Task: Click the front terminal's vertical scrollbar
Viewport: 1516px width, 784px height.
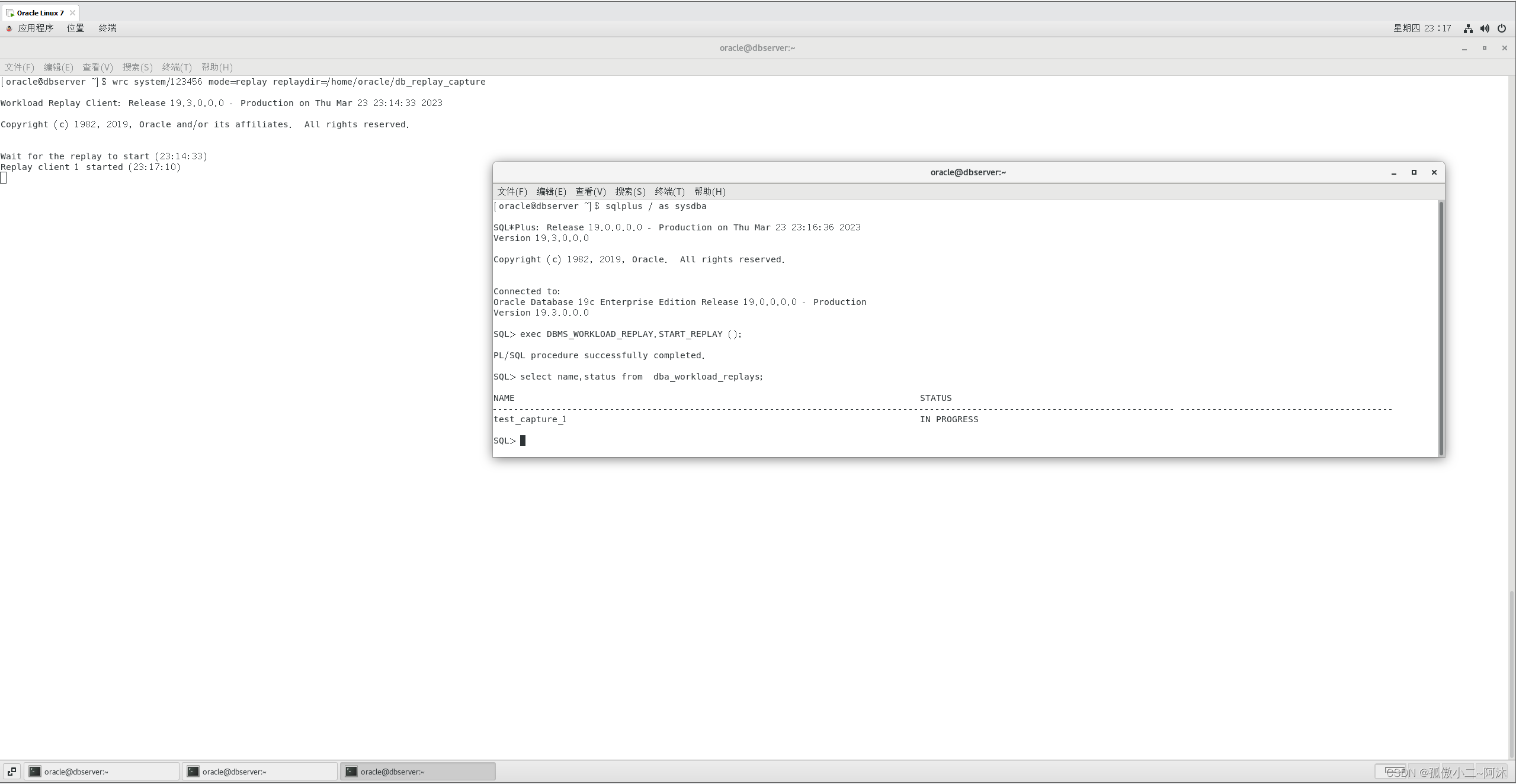Action: click(1441, 328)
